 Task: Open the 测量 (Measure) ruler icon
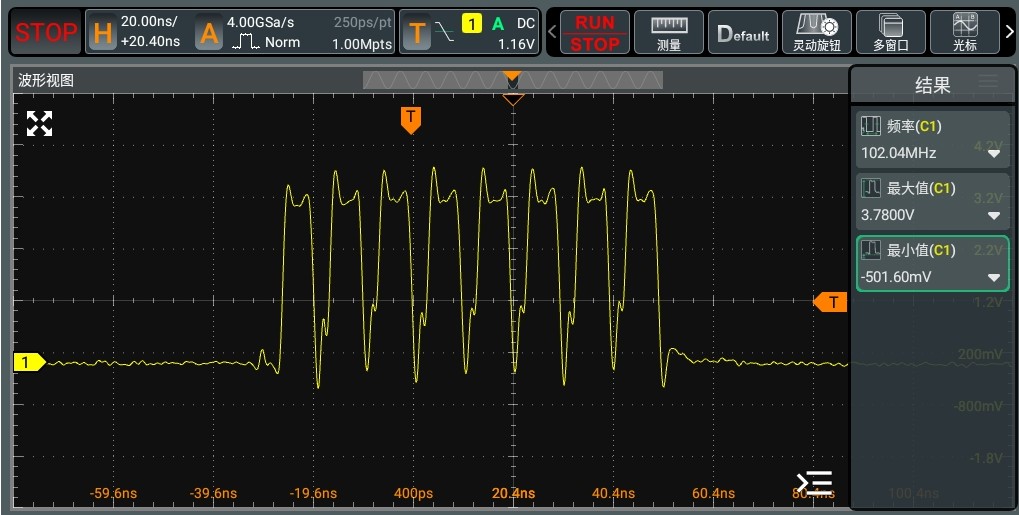pyautogui.click(x=669, y=33)
